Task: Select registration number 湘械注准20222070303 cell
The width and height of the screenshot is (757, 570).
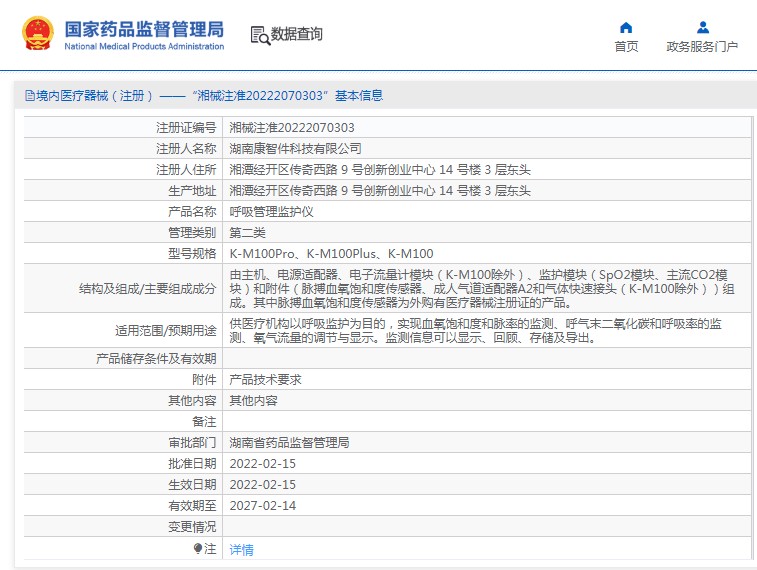Action: pyautogui.click(x=291, y=128)
